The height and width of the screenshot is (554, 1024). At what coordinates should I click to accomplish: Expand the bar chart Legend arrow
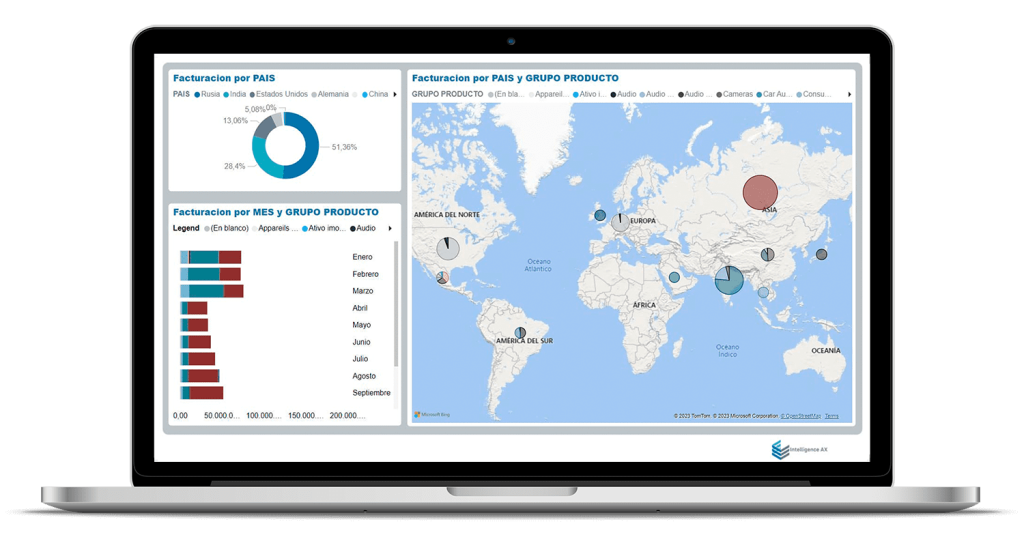[x=390, y=228]
